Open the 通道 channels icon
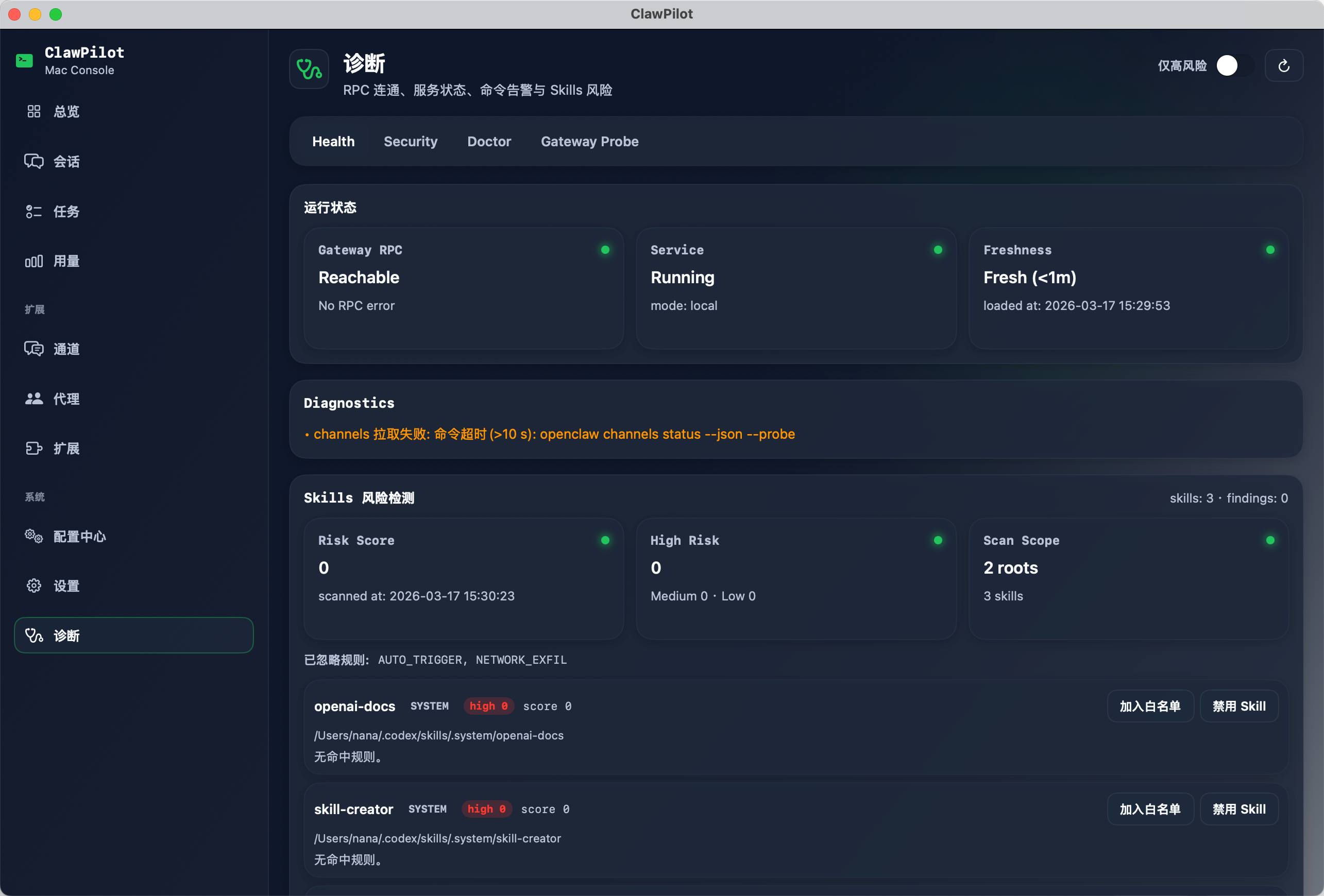The height and width of the screenshot is (896, 1324). pos(33,349)
